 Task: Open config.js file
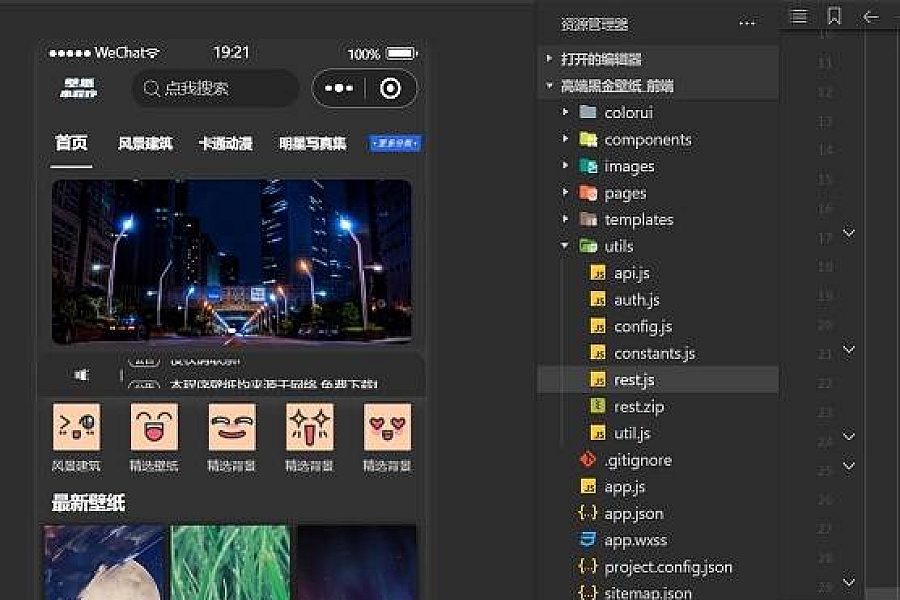tap(643, 327)
